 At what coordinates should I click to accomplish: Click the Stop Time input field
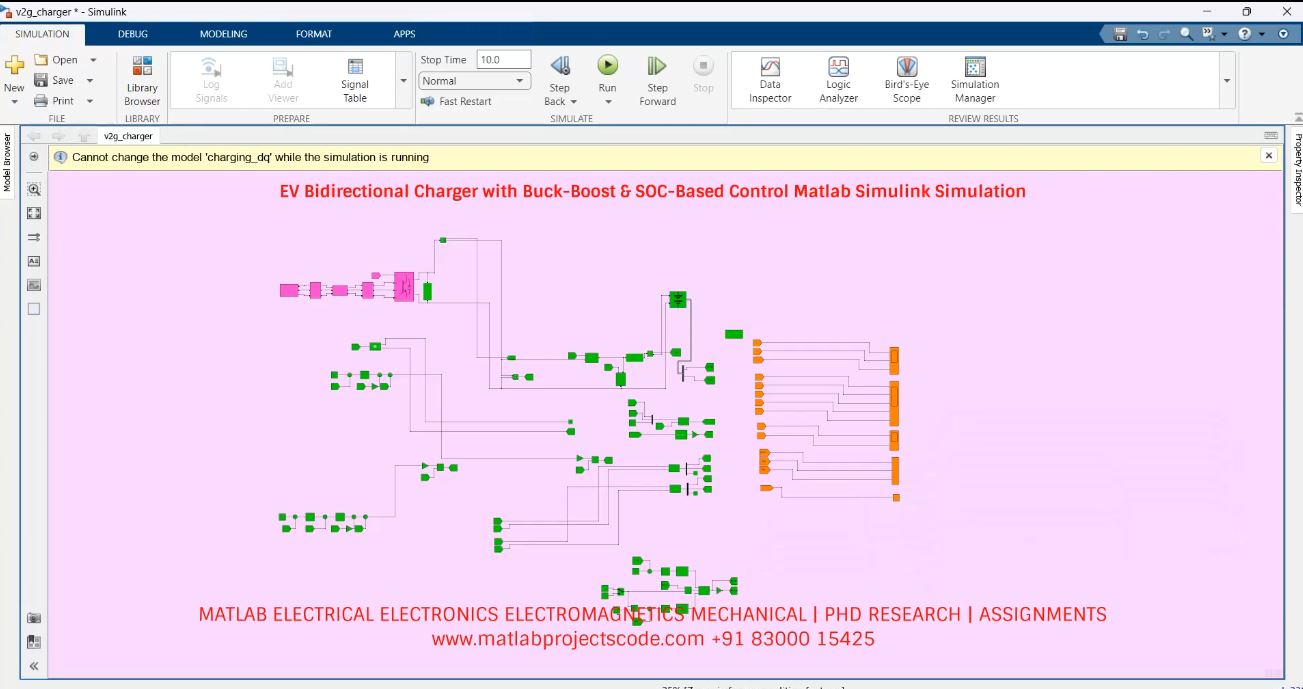[503, 60]
